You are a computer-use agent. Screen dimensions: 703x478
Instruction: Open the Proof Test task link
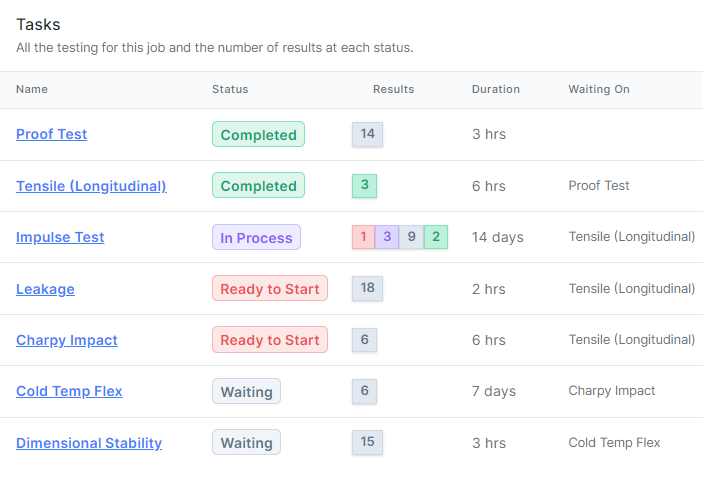pos(51,134)
